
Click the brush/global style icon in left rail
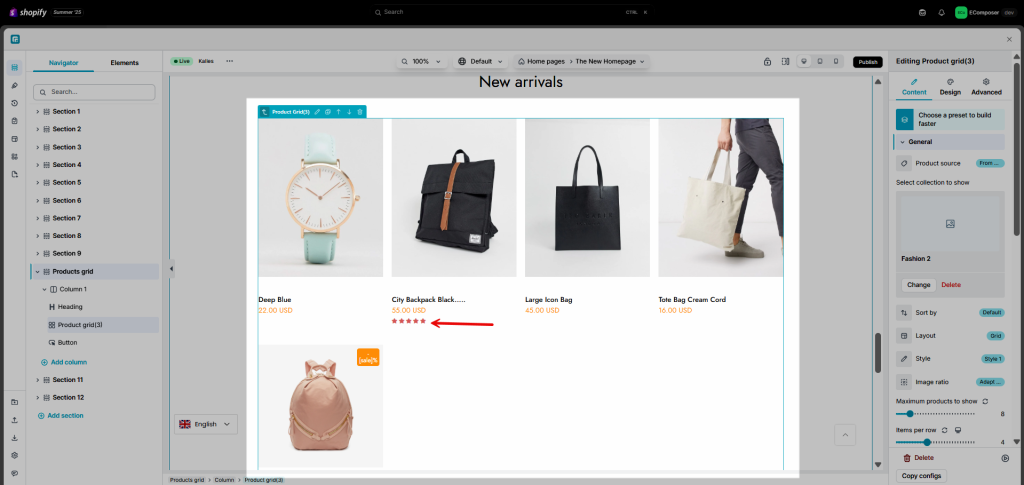coord(14,86)
